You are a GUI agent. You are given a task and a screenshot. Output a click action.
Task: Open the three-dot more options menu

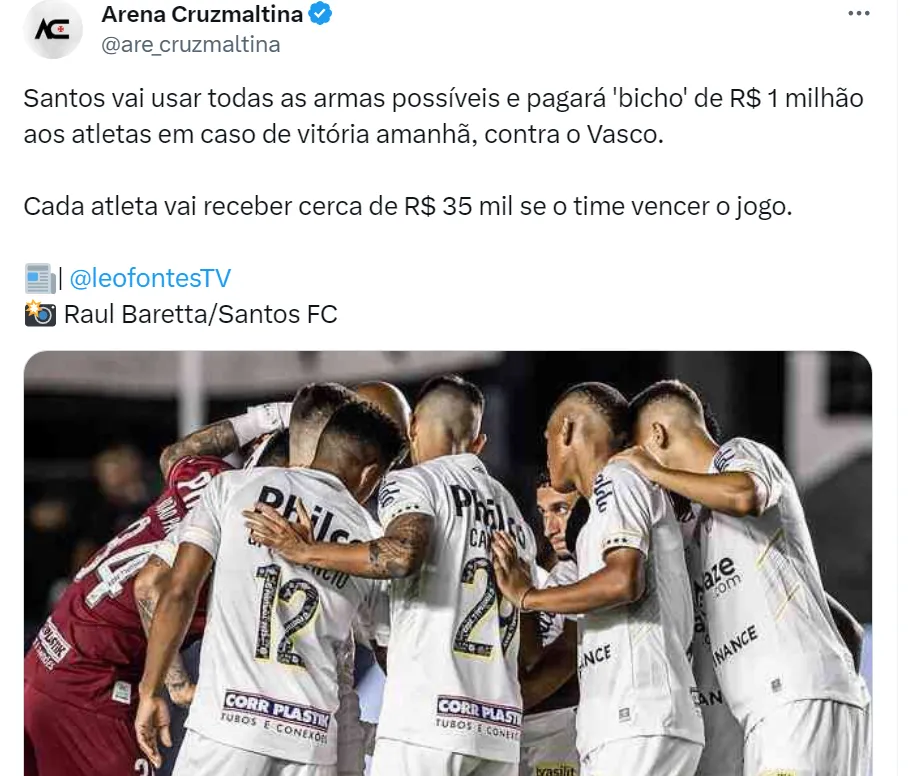coord(858,13)
